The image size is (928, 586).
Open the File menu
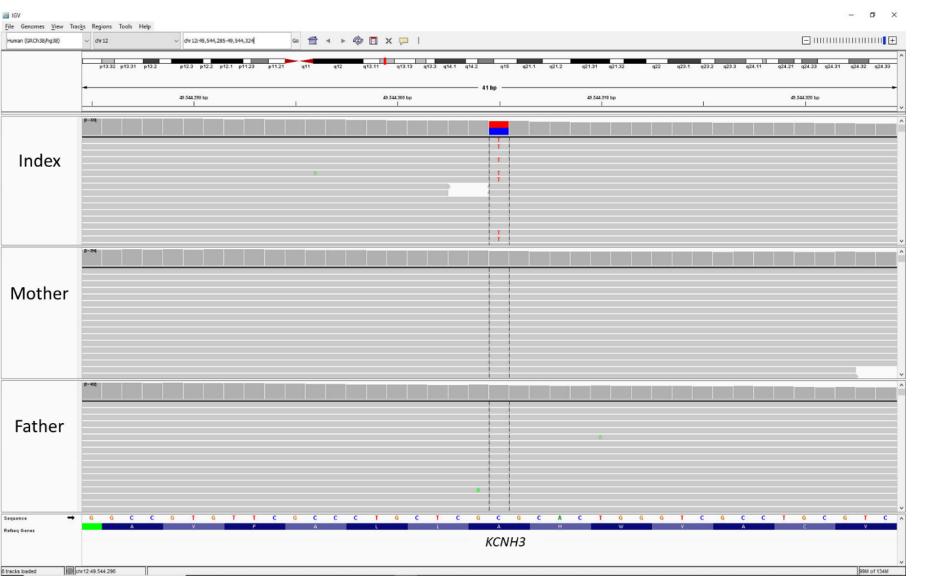(9, 27)
